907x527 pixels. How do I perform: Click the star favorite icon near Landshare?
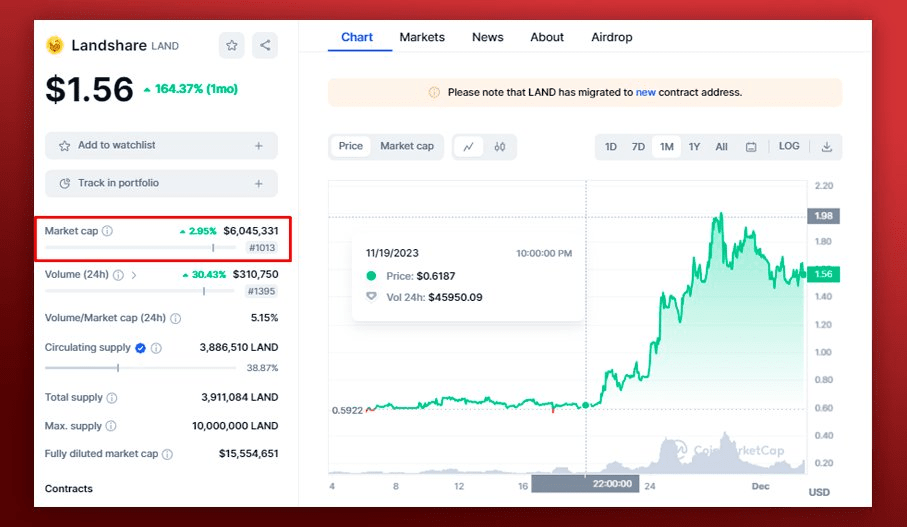click(x=231, y=45)
